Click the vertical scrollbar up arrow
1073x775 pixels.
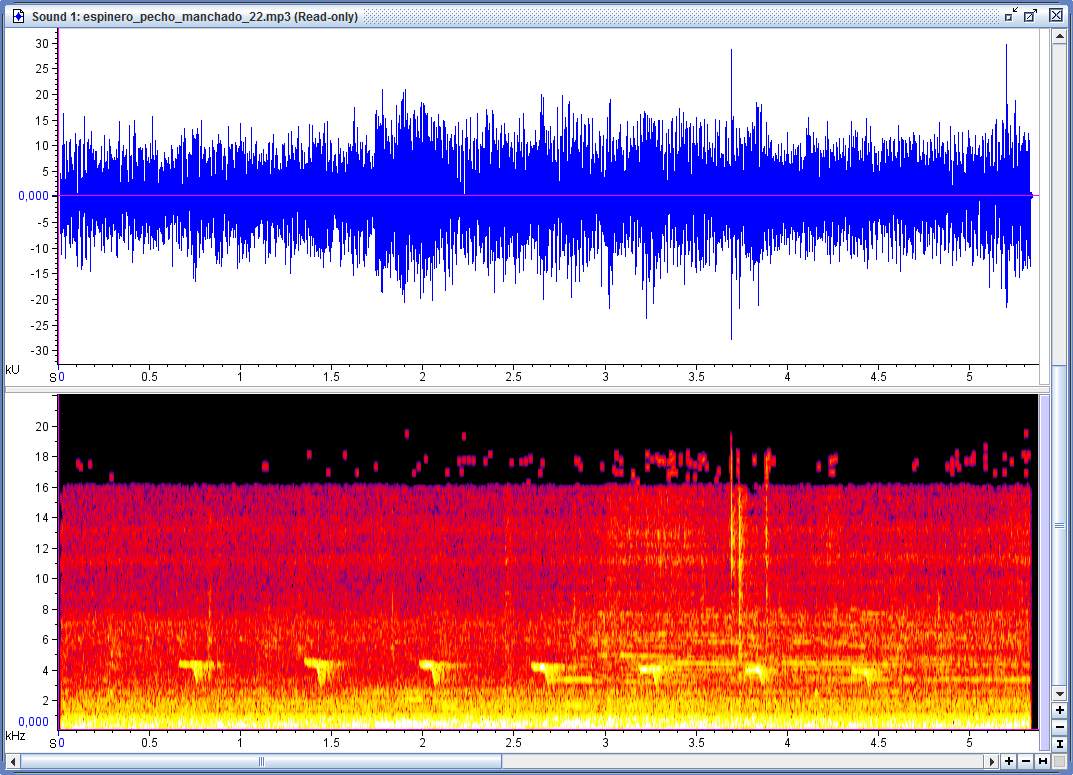click(1059, 36)
